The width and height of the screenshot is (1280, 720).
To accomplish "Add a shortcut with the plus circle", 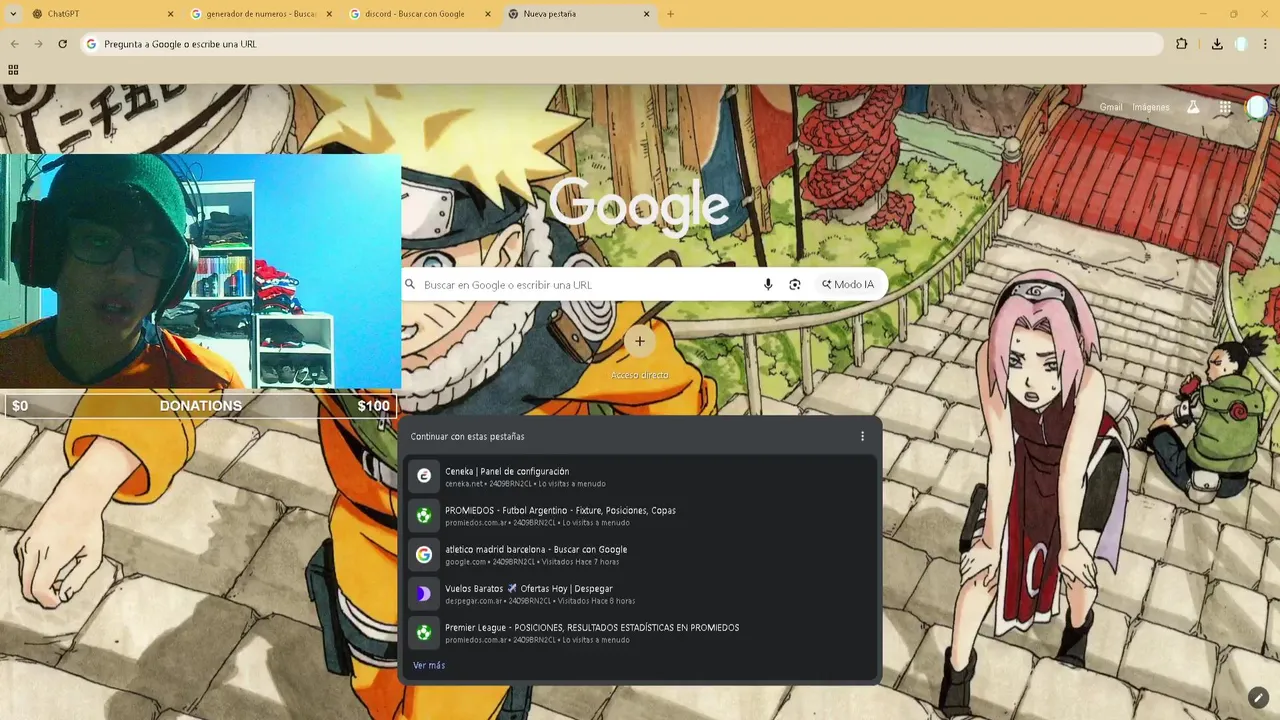I will pyautogui.click(x=640, y=341).
